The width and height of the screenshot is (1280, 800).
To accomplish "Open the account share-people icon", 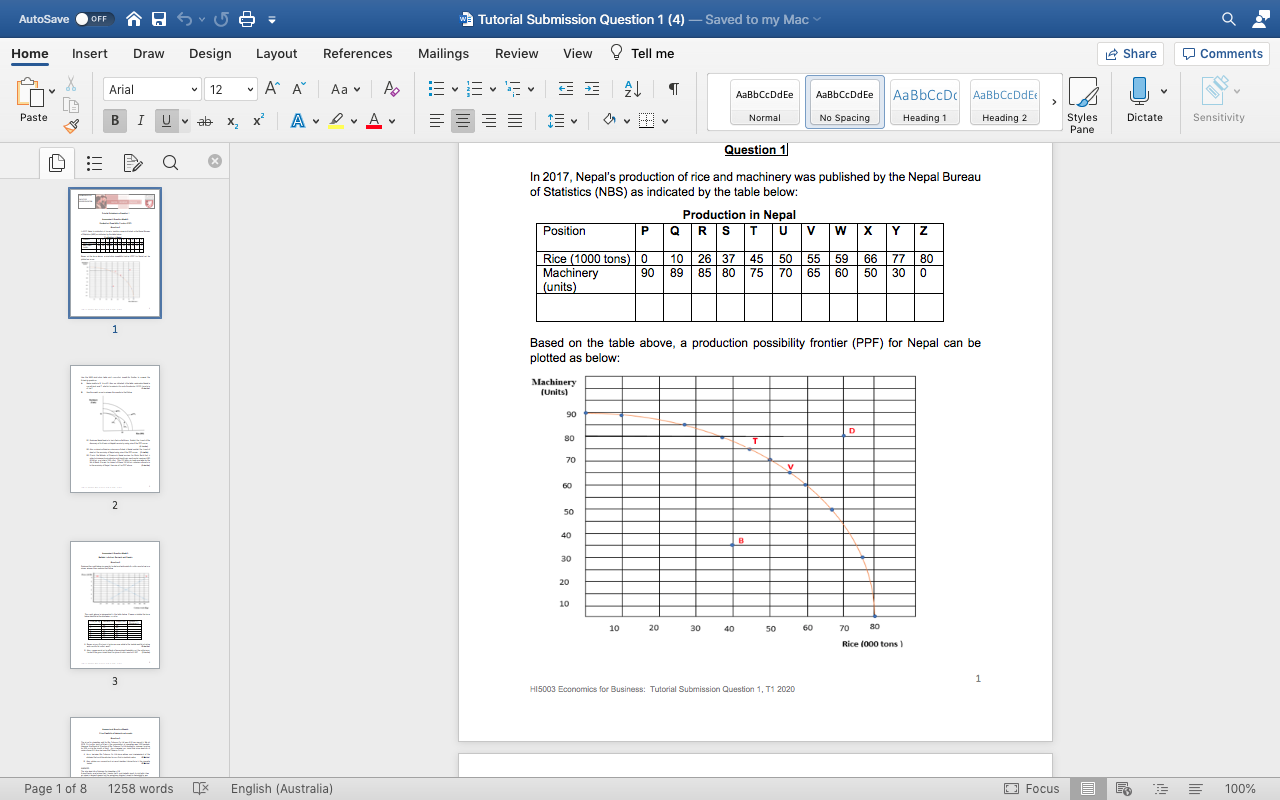I will [x=1259, y=19].
